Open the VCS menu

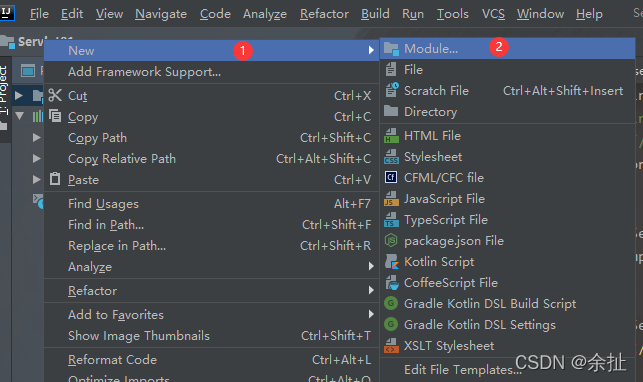pyautogui.click(x=493, y=14)
